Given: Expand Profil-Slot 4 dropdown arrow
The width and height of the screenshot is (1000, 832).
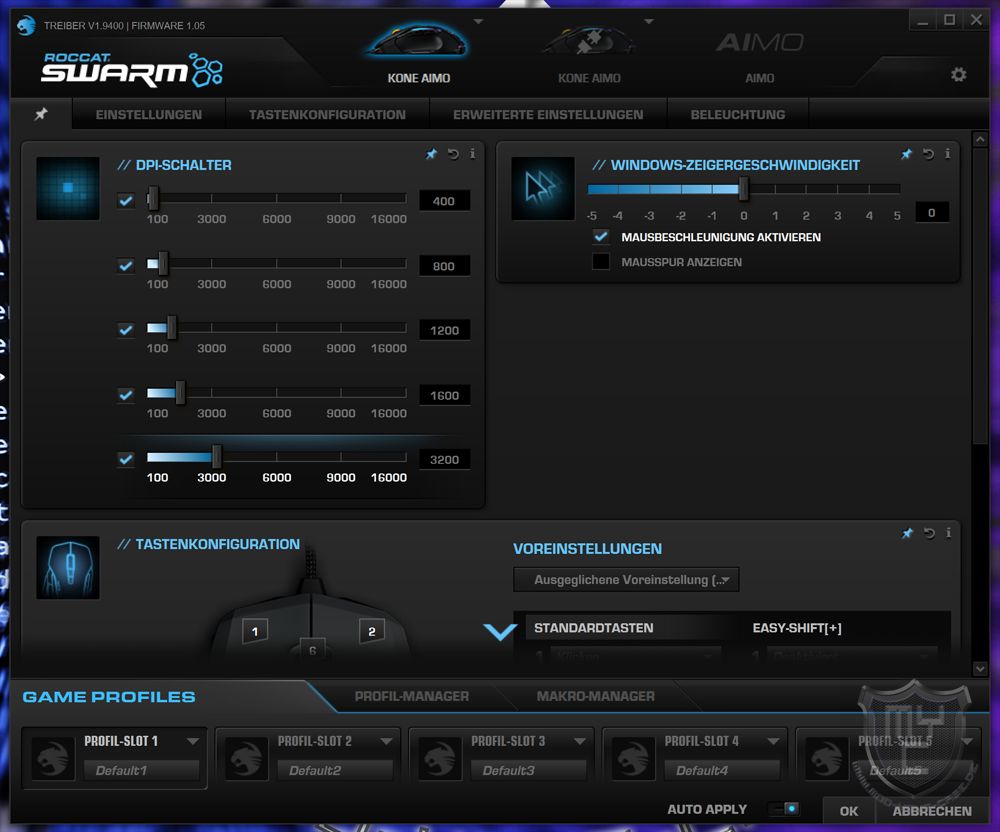Looking at the screenshot, I should point(773,741).
